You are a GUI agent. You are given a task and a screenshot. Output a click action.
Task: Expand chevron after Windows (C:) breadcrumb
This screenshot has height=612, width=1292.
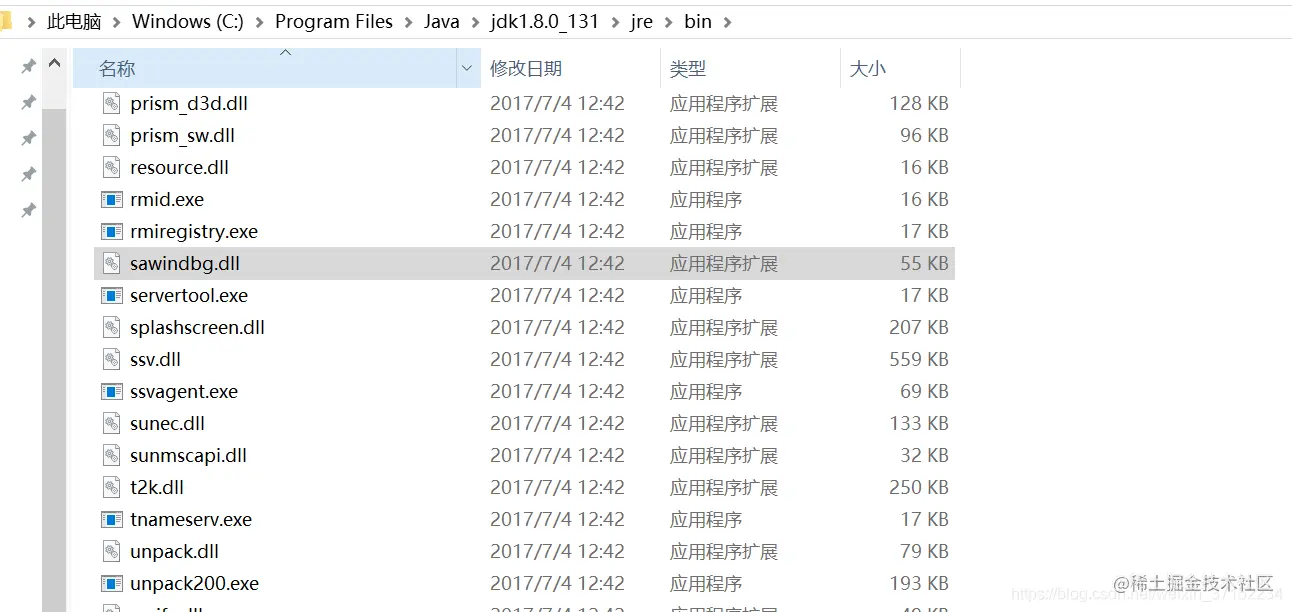[259, 22]
